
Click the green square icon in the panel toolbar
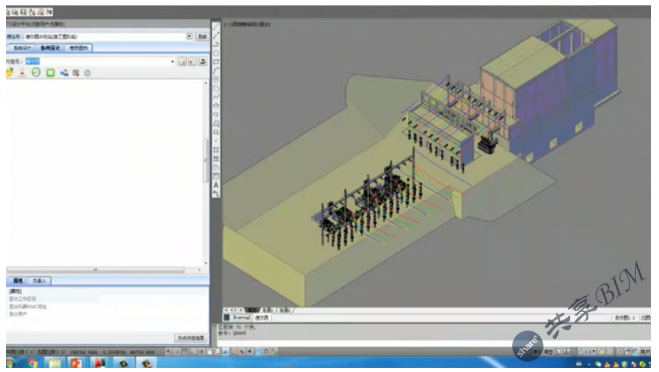(x=50, y=73)
